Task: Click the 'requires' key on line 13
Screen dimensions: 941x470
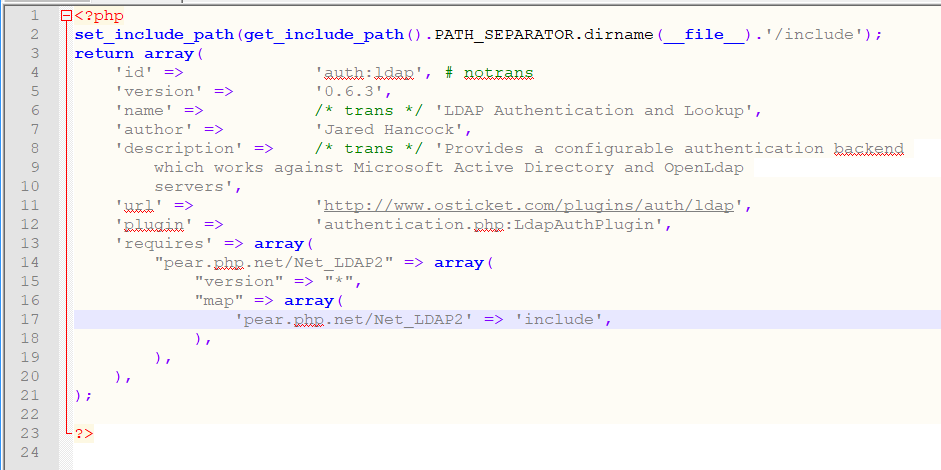Action: pyautogui.click(x=164, y=244)
